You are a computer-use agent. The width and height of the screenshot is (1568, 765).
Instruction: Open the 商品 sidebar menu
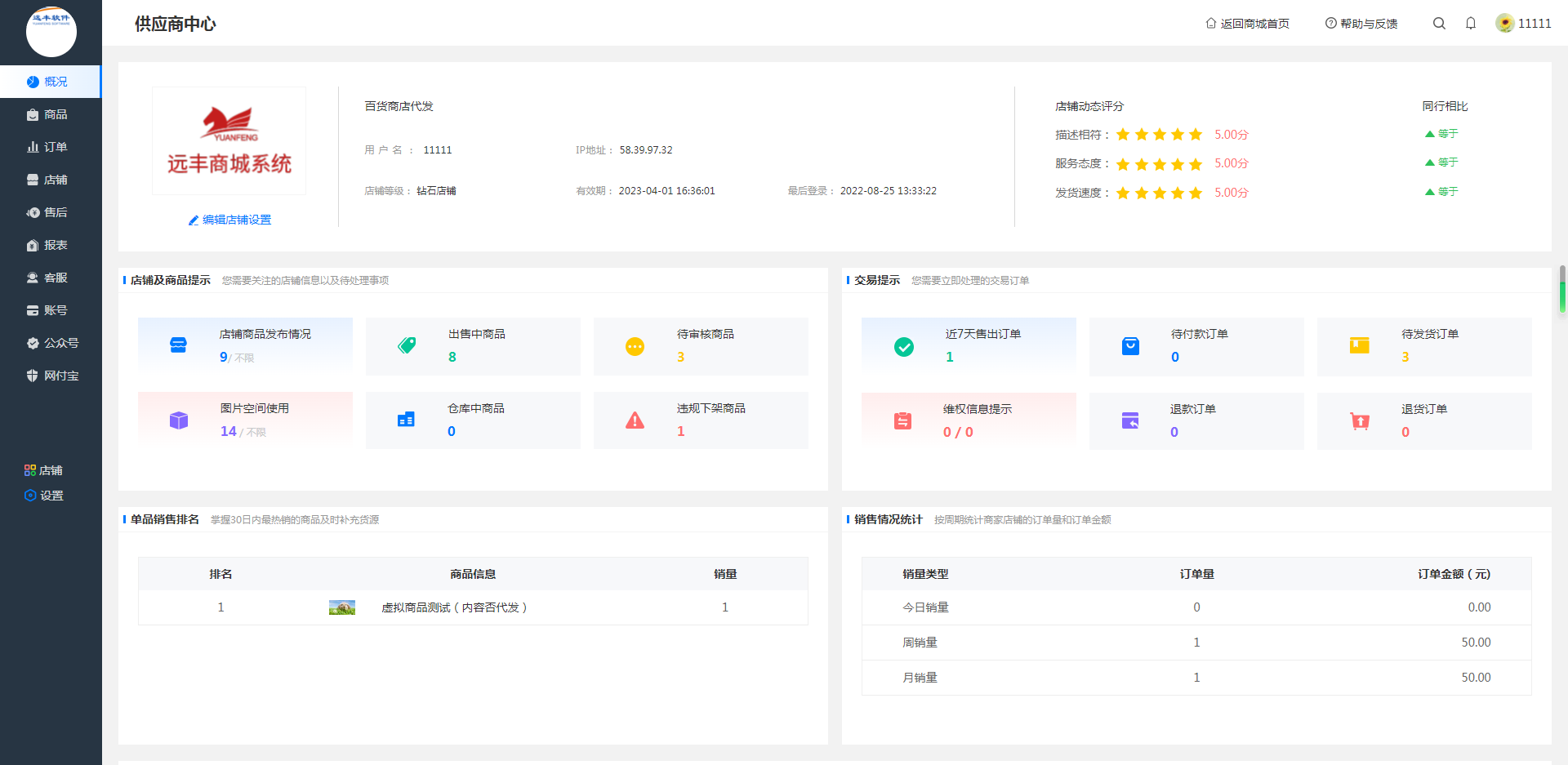50,114
